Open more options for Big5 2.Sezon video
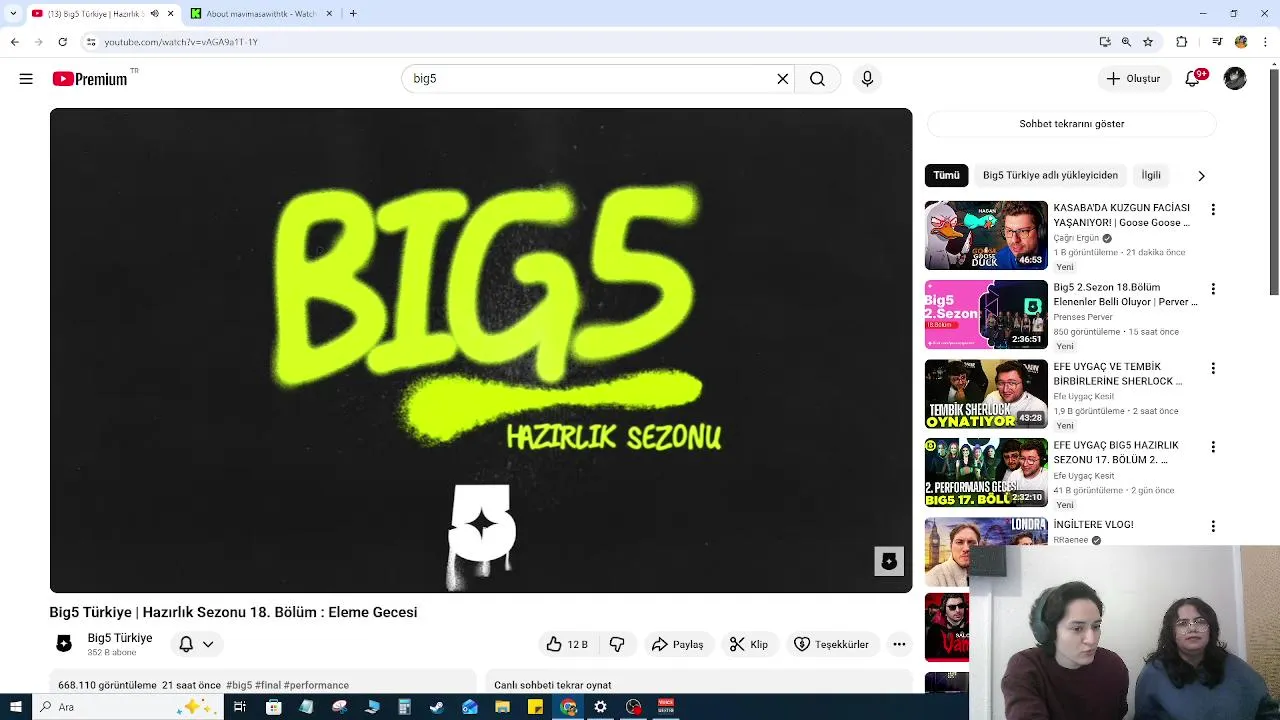The width and height of the screenshot is (1280, 720). (x=1213, y=289)
